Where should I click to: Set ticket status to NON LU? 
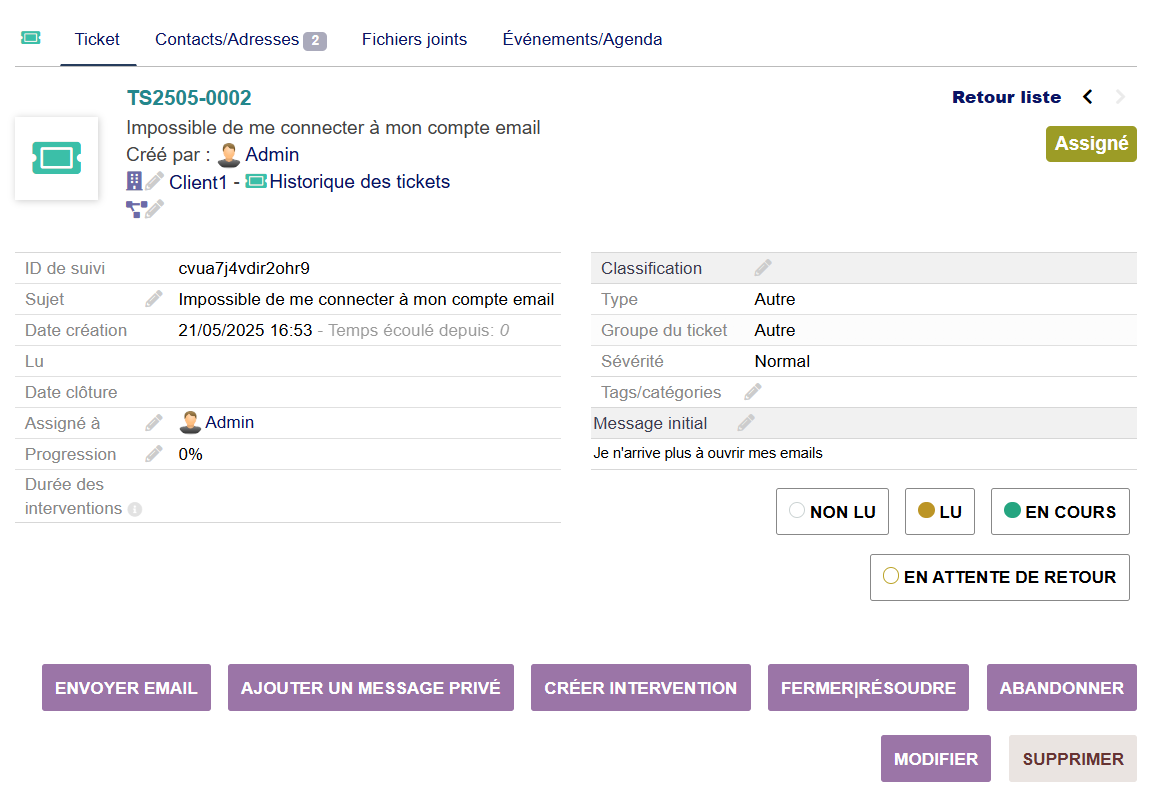(832, 512)
